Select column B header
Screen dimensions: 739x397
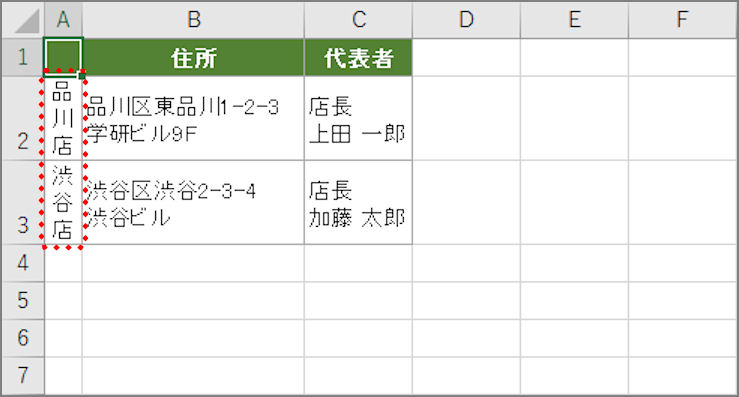point(193,20)
